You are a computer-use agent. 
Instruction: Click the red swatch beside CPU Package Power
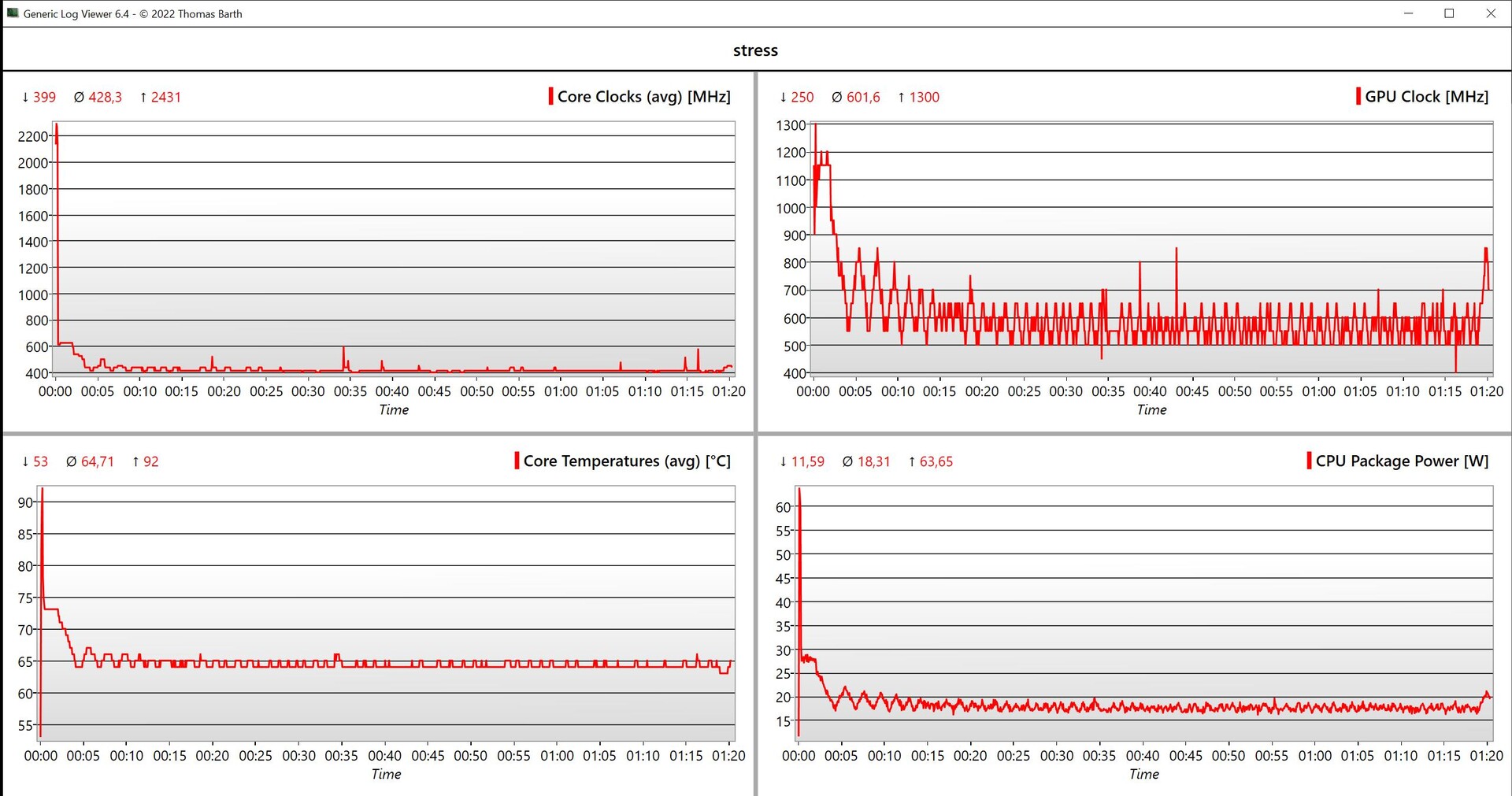[1309, 461]
